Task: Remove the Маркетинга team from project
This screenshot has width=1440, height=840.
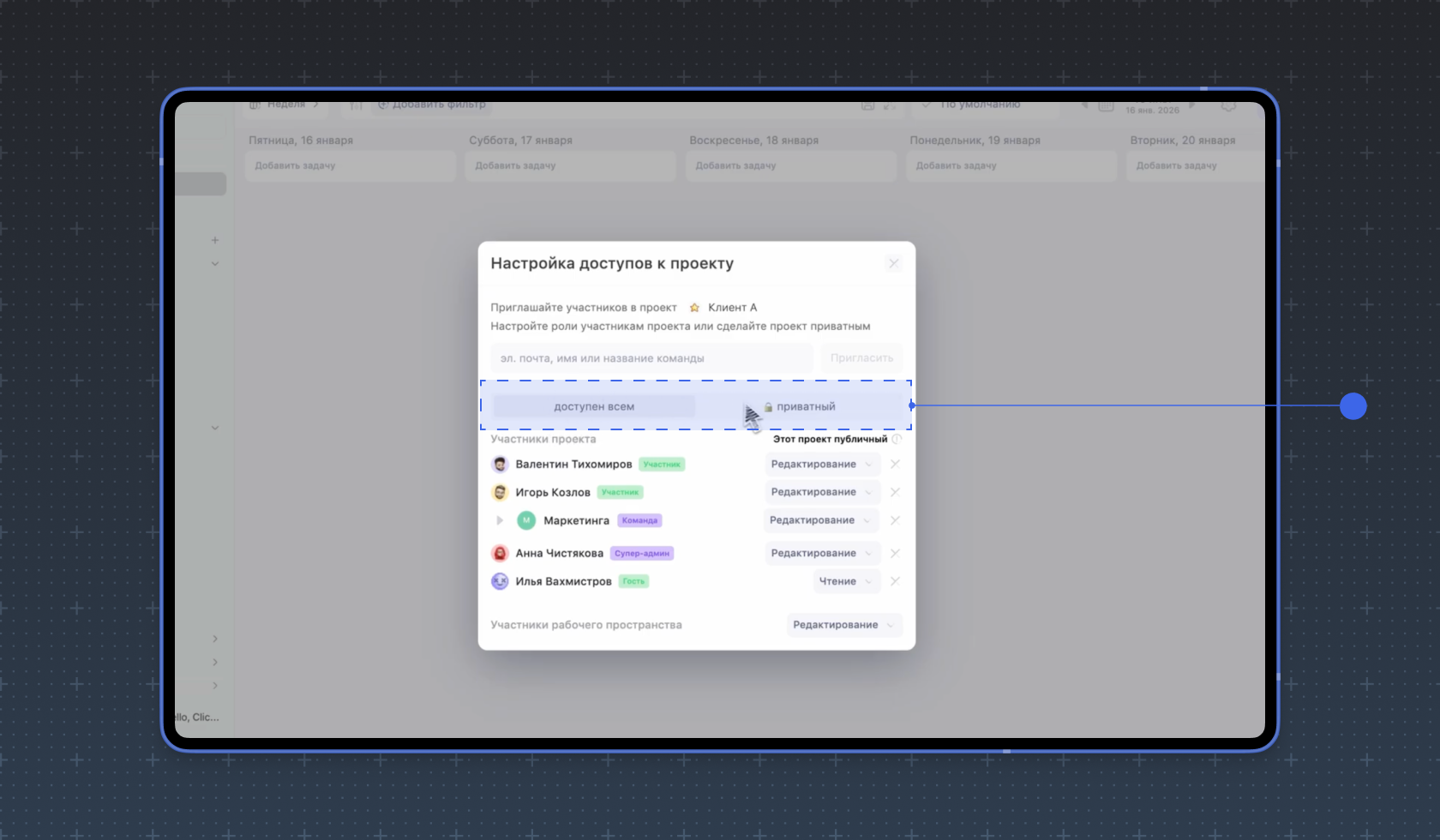Action: [x=894, y=520]
